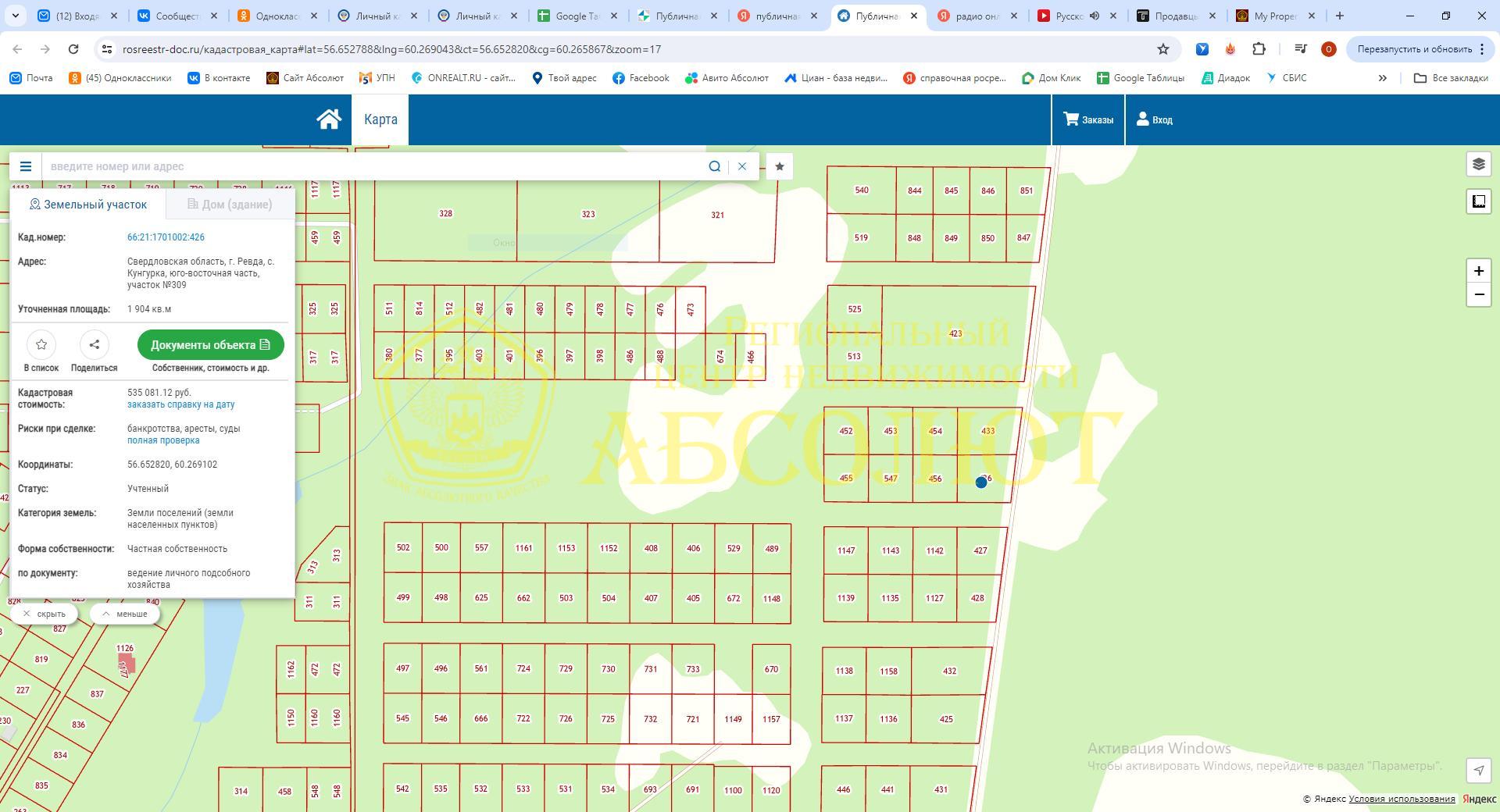Open the map layers button
The width and height of the screenshot is (1500, 812).
pyautogui.click(x=1478, y=164)
